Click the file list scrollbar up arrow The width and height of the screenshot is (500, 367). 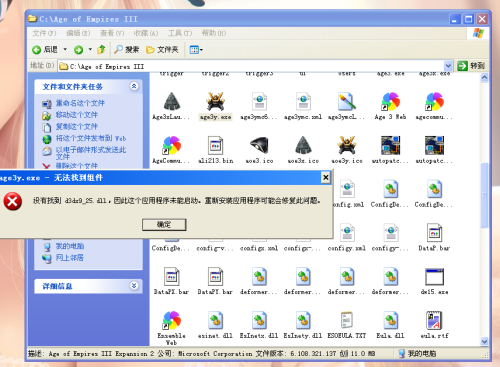point(484,77)
